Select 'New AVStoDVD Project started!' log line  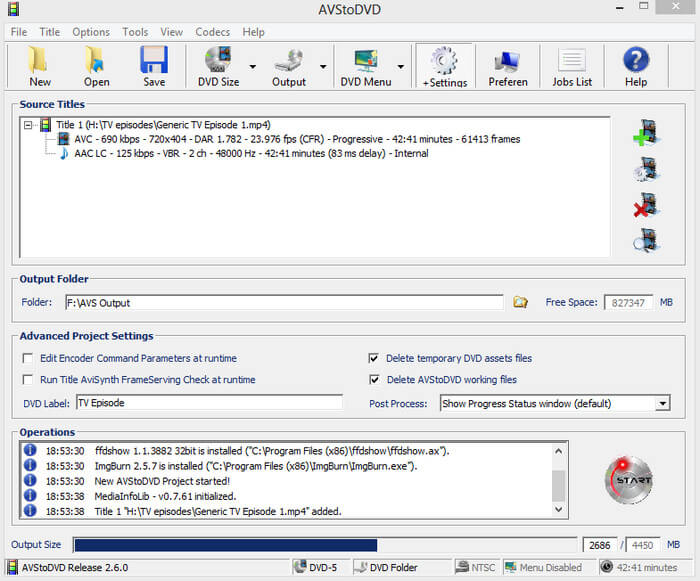162,481
